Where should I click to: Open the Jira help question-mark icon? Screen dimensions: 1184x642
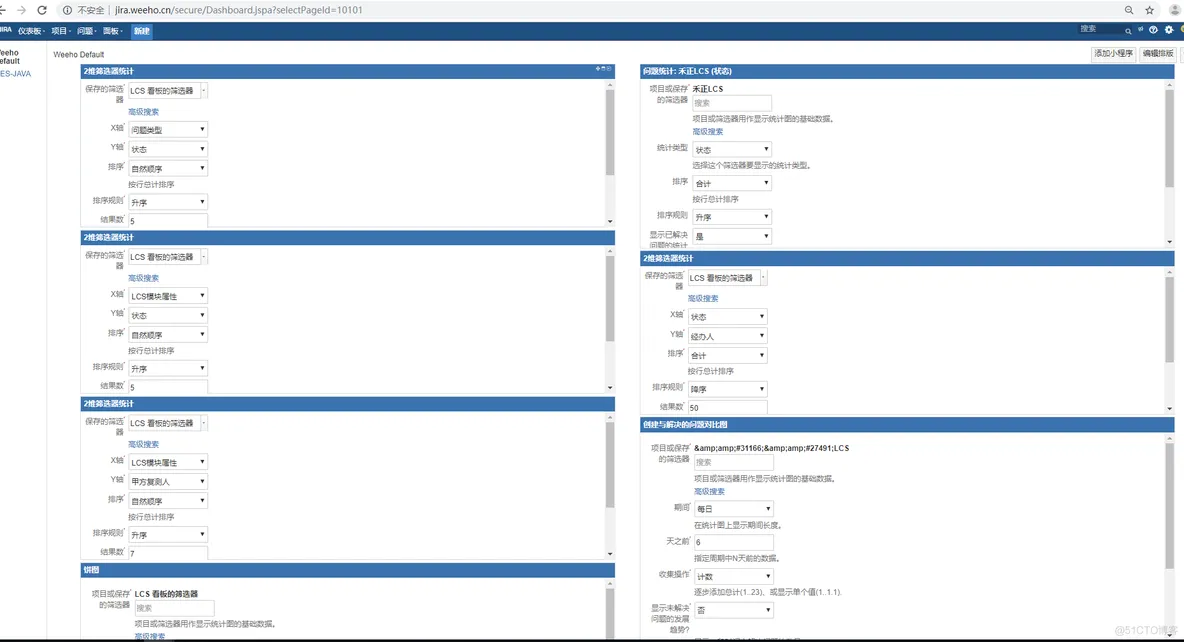click(x=1153, y=30)
